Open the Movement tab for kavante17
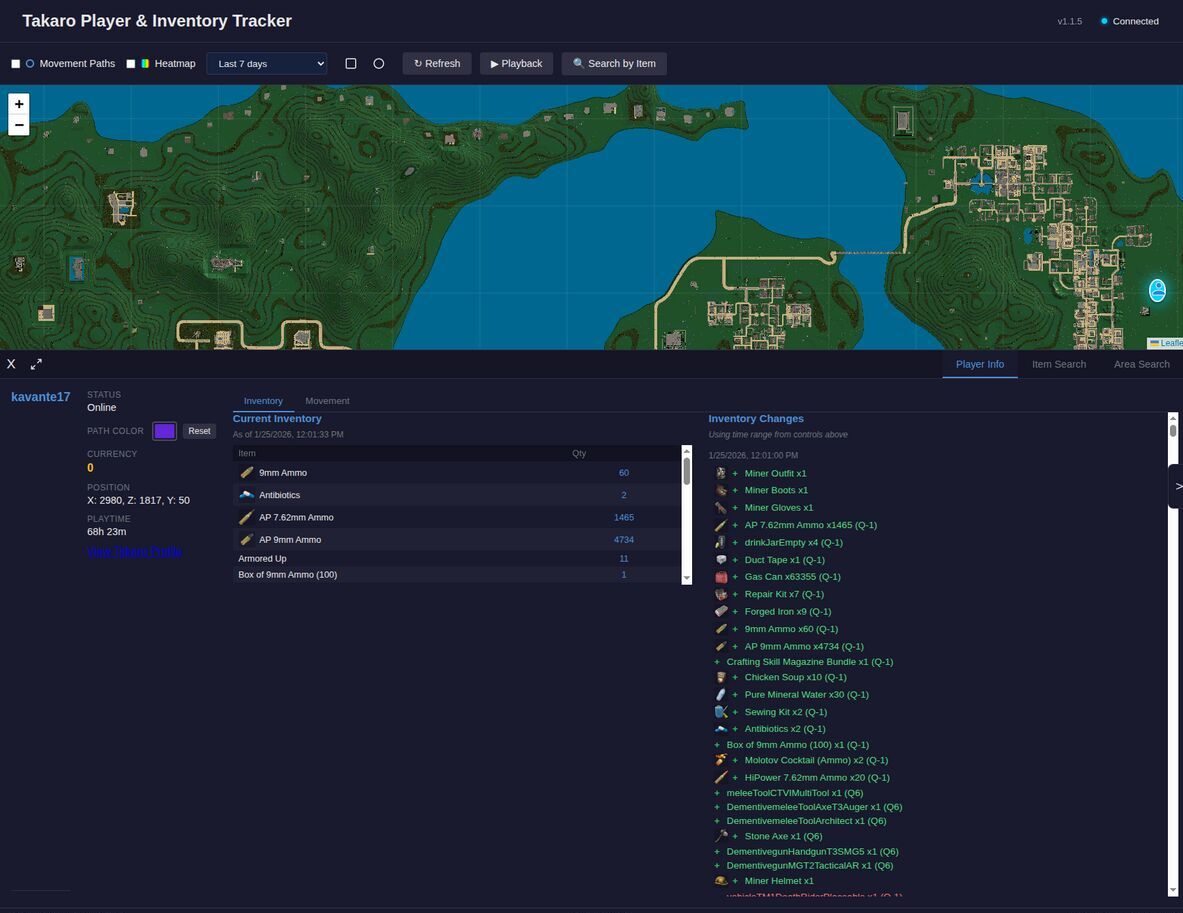 click(327, 400)
